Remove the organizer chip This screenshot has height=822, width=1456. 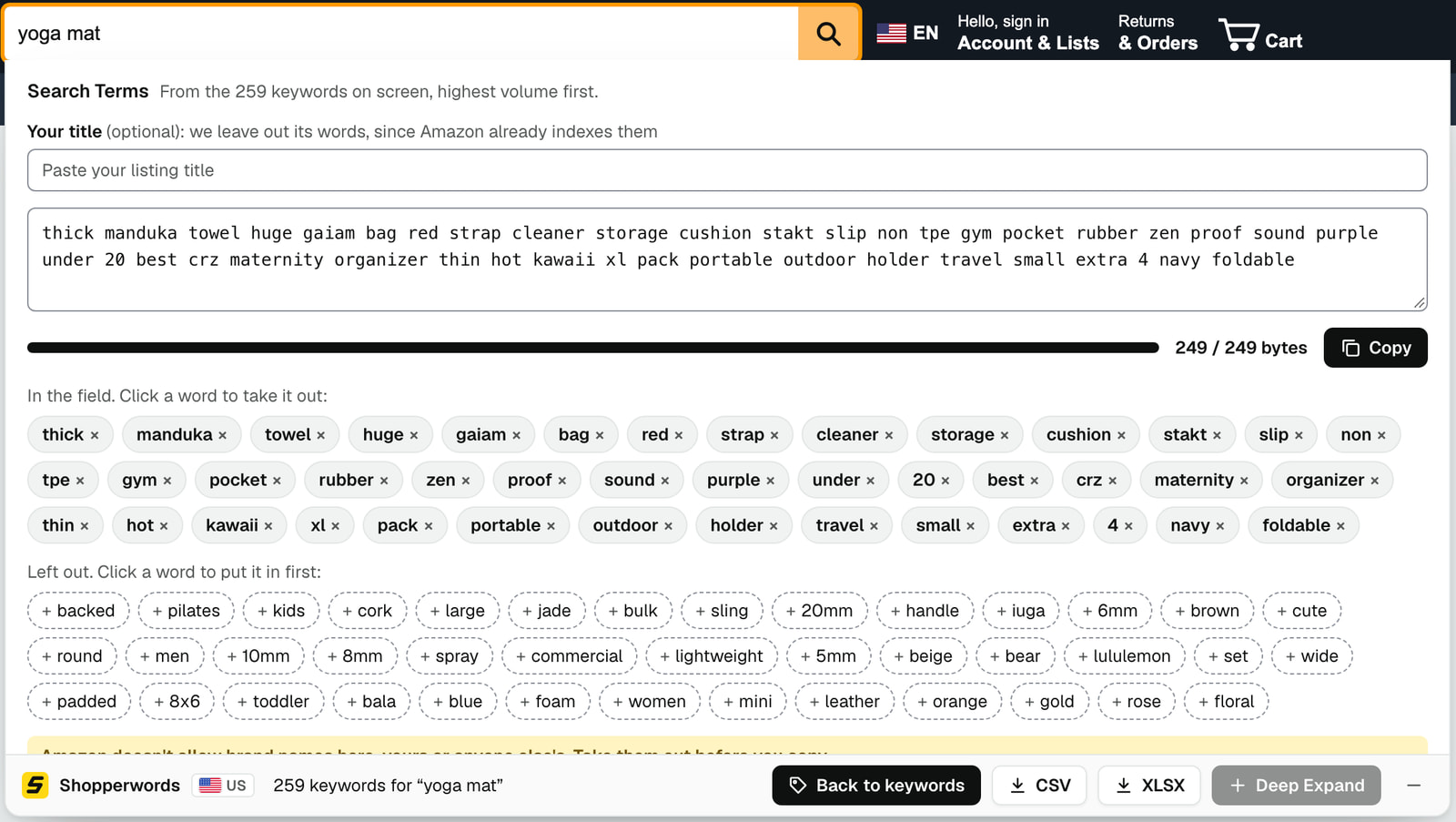pyautogui.click(x=1331, y=480)
